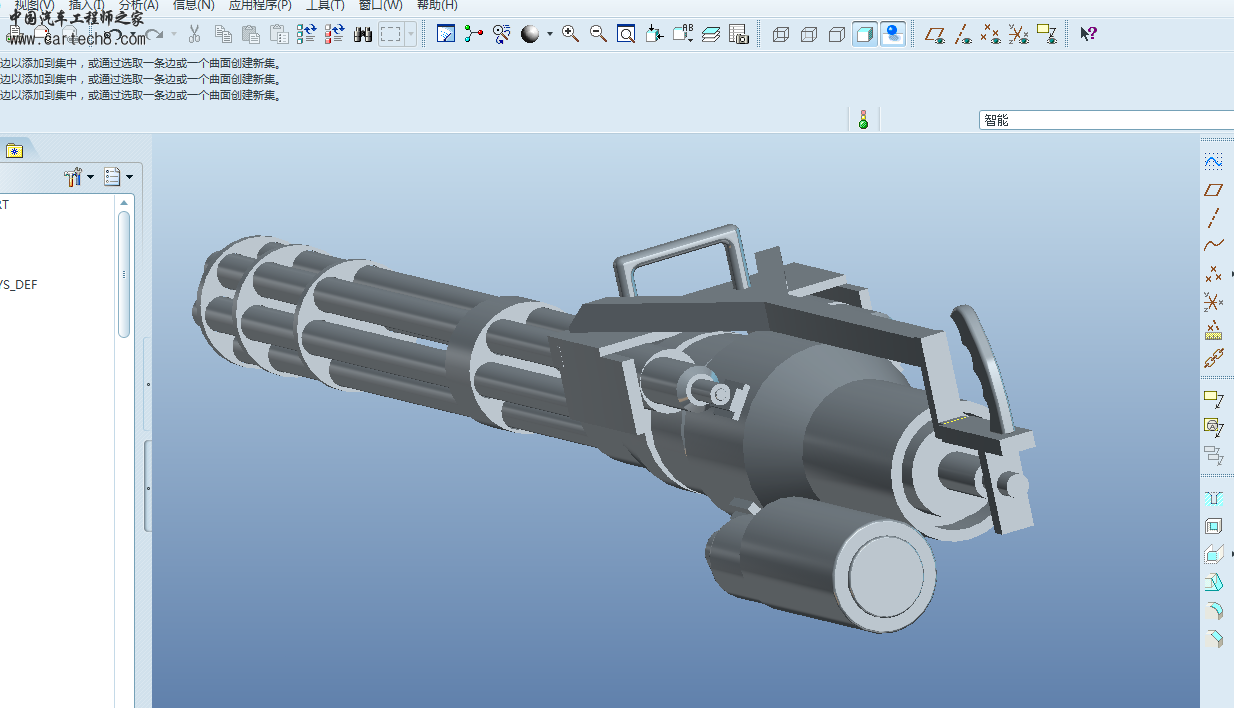Click the Cut scissors icon

pyautogui.click(x=194, y=35)
